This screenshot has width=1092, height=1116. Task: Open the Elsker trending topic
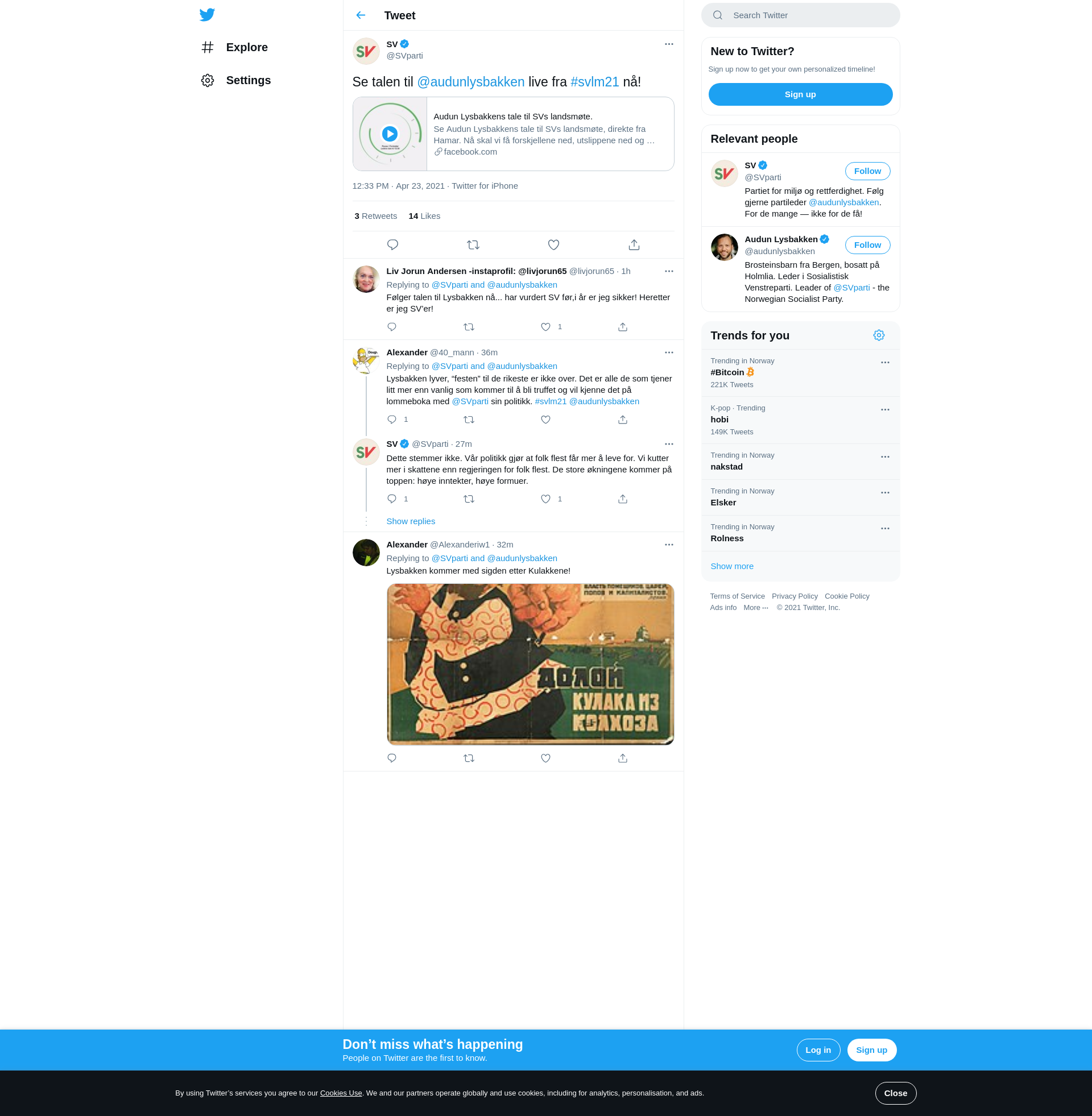(800, 497)
